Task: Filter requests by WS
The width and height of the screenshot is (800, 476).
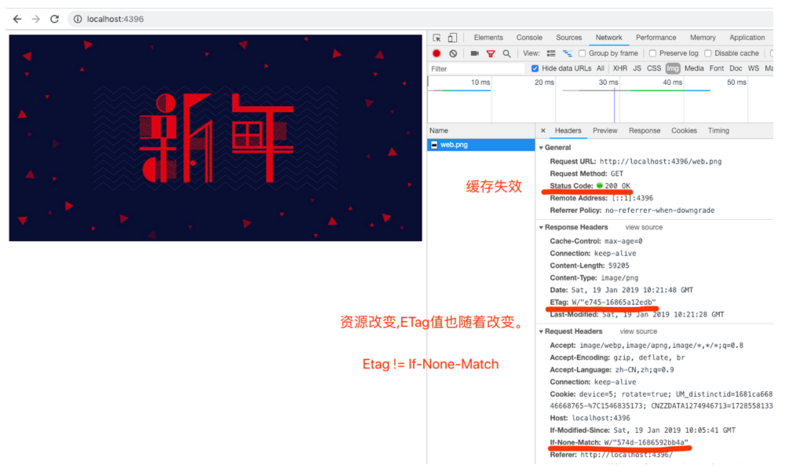Action: (x=753, y=68)
